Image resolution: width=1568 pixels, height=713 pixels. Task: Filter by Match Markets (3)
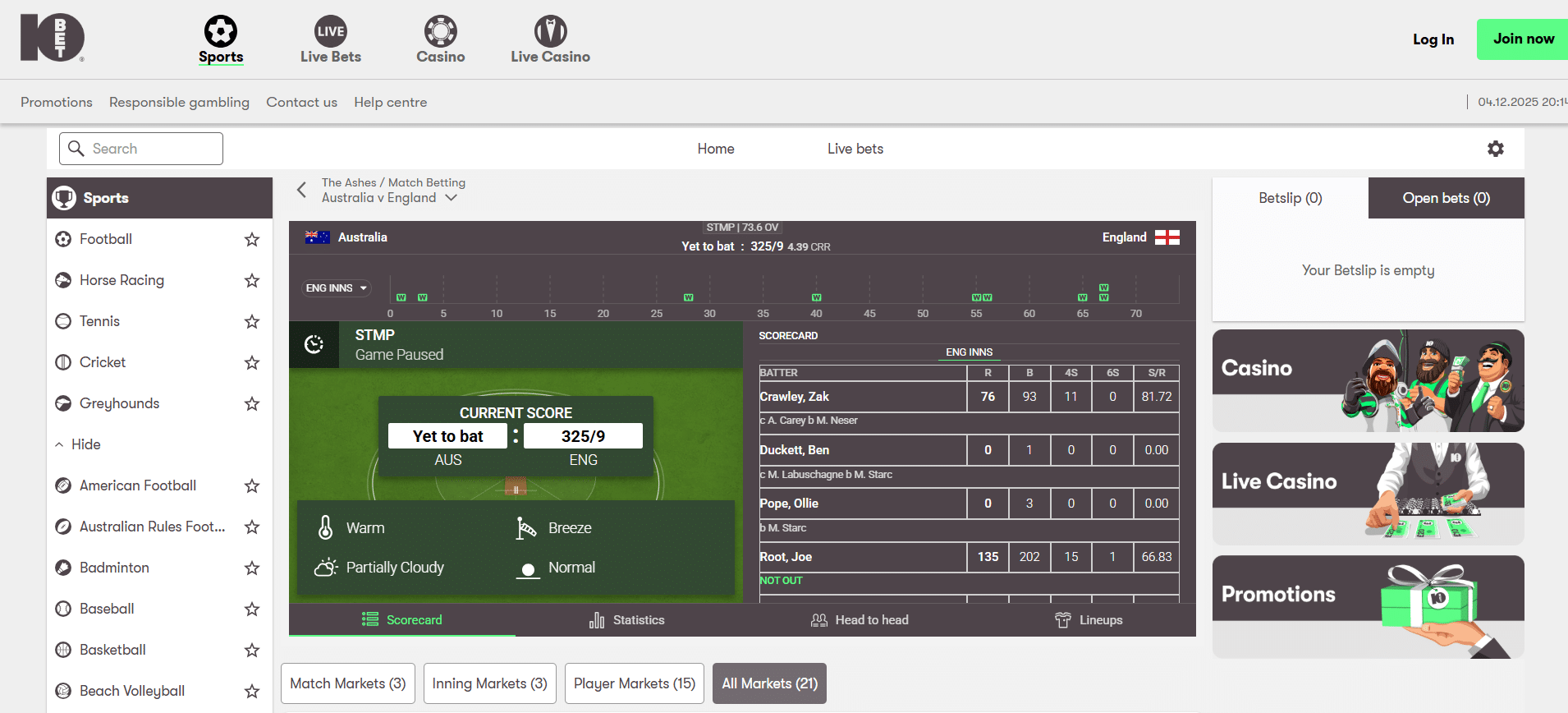click(348, 683)
